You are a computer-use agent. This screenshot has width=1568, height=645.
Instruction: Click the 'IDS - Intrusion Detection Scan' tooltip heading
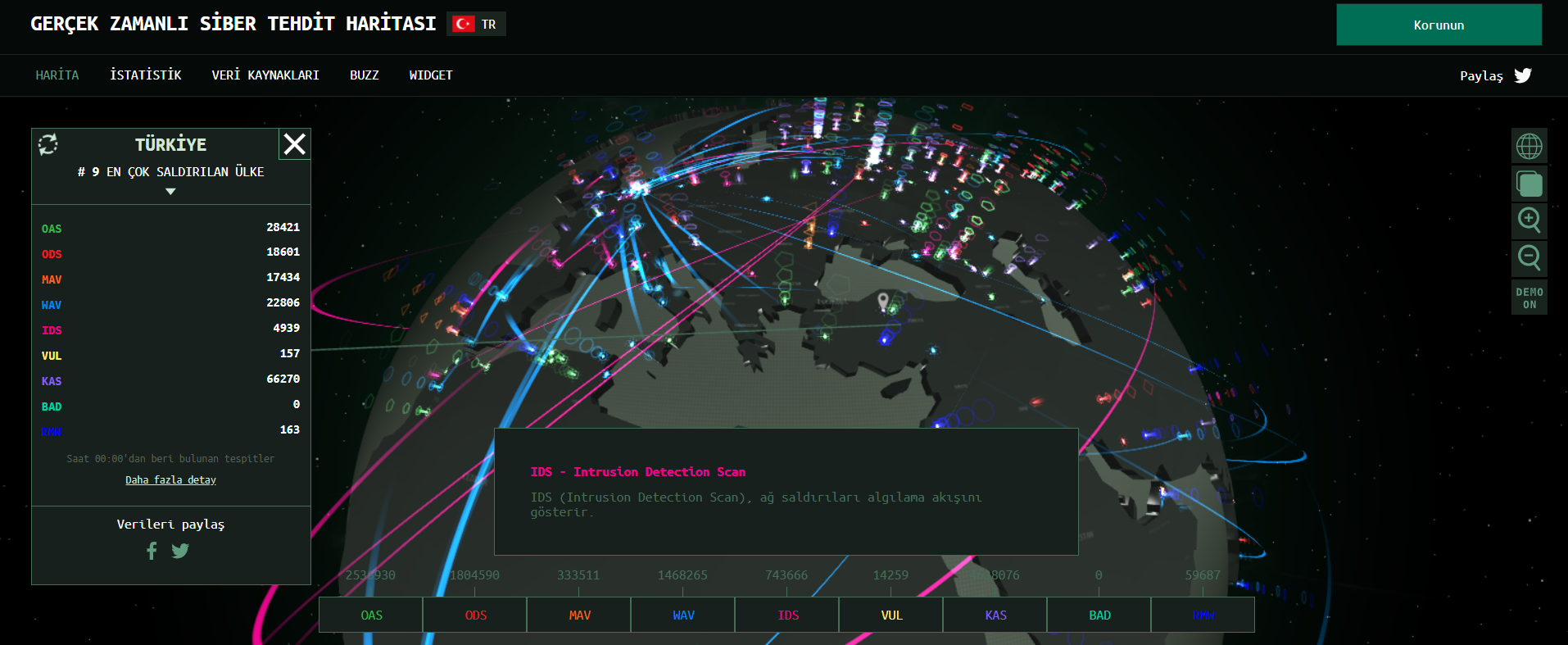[x=638, y=472]
